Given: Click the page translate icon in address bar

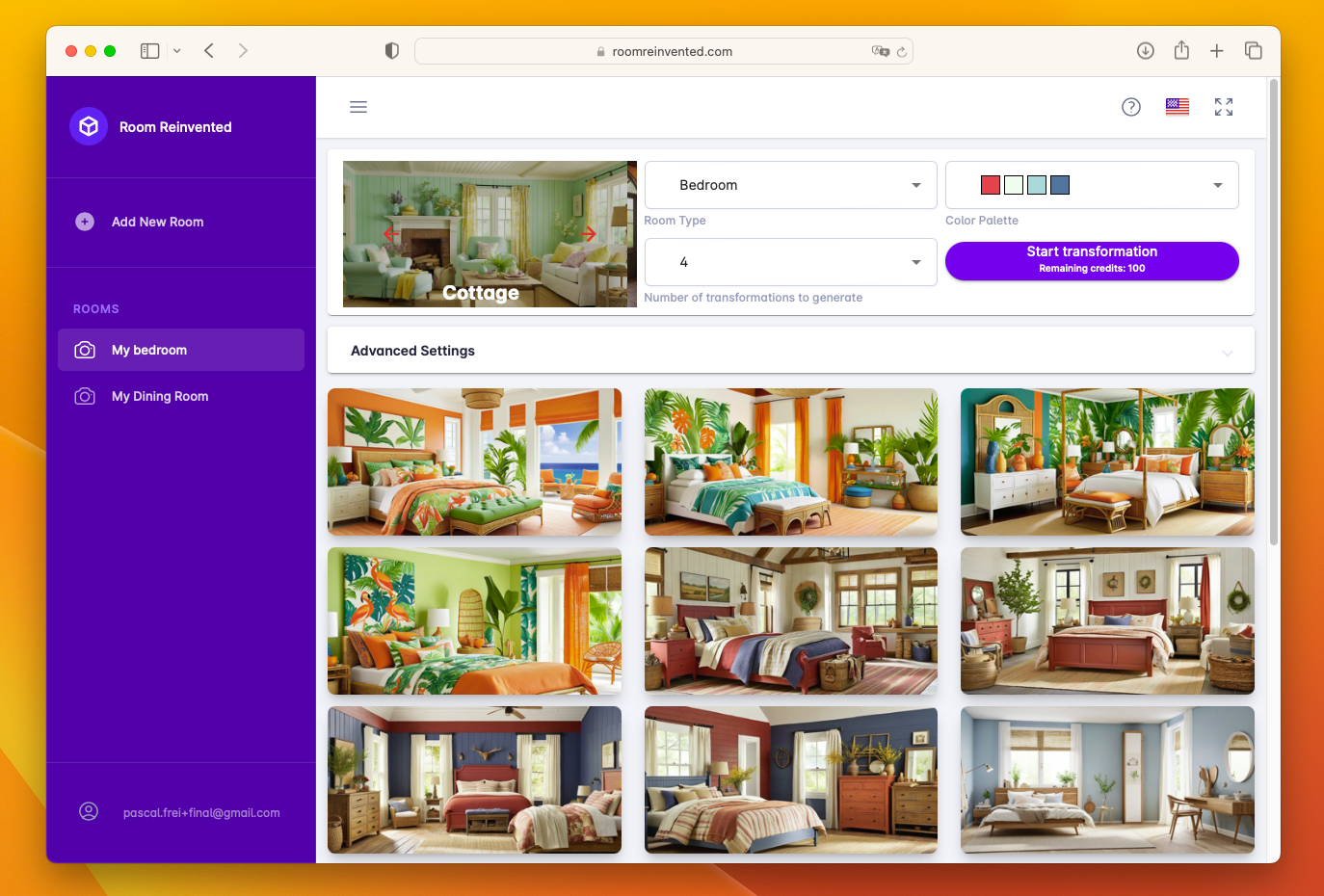Looking at the screenshot, I should point(880,51).
